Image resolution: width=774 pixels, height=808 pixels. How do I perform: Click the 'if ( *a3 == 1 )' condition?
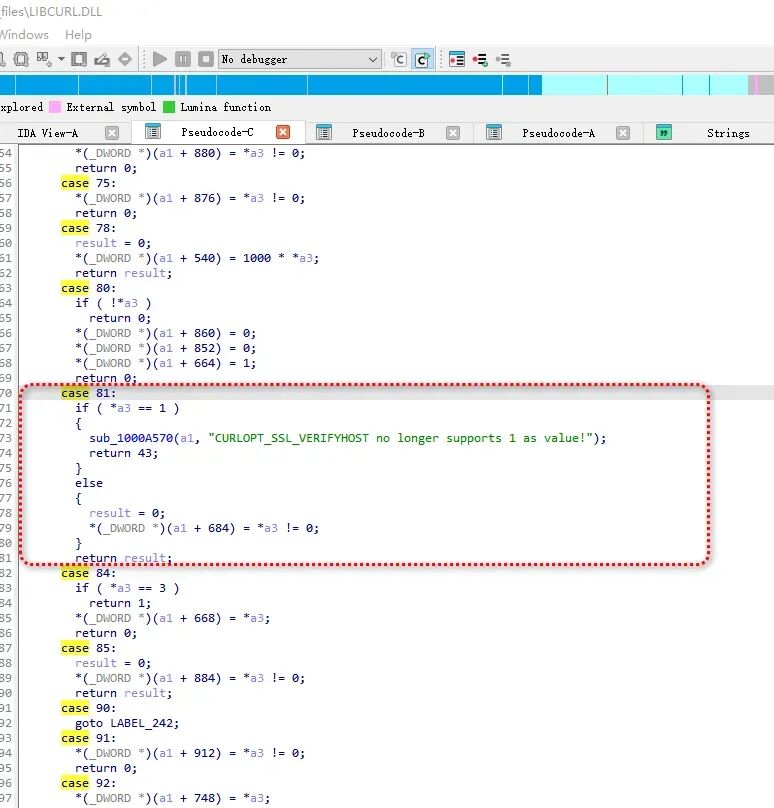point(127,408)
